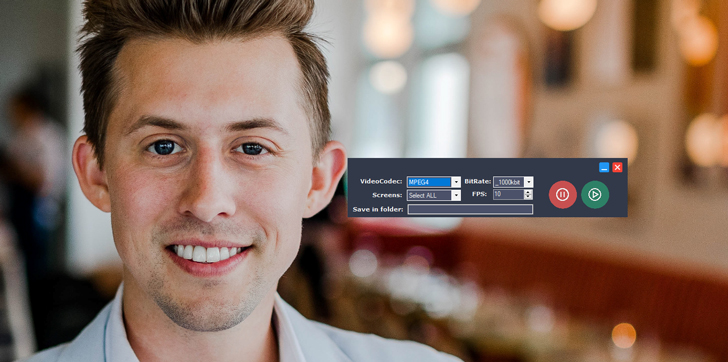
Task: Focus the FPS value box showing 10
Action: 508,194
